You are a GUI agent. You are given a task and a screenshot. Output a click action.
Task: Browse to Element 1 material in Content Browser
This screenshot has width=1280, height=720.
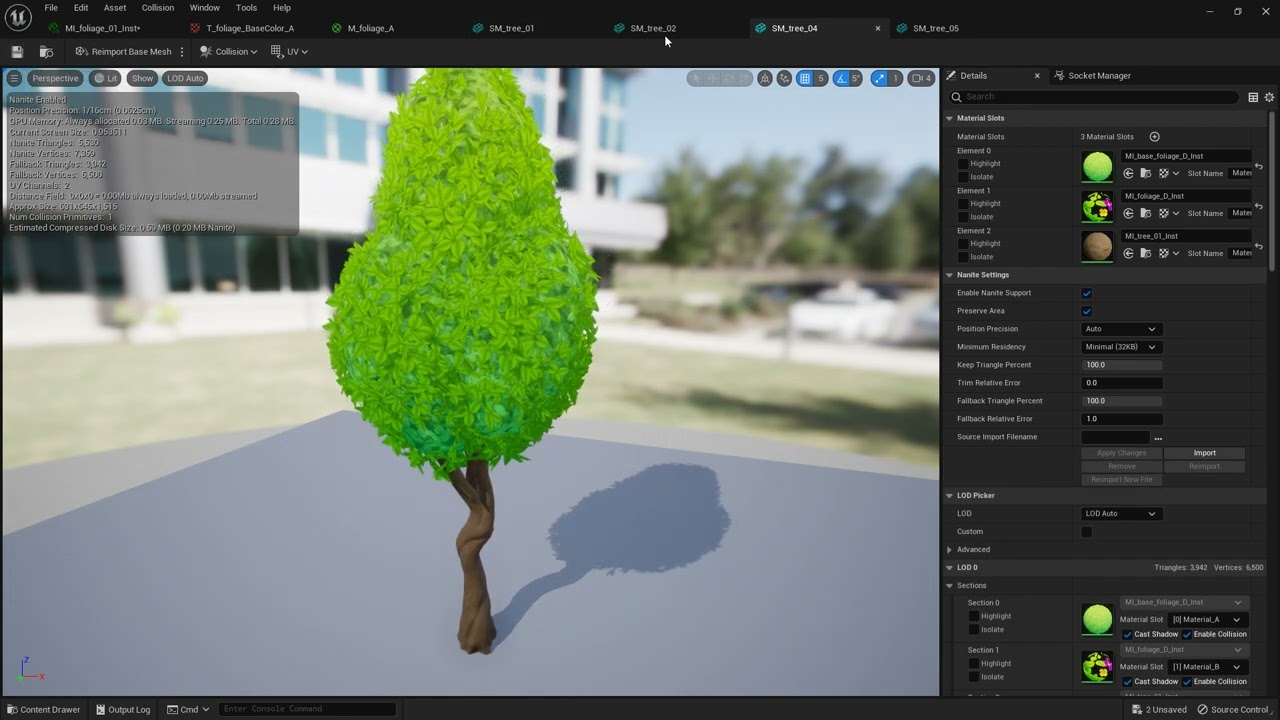click(x=1146, y=213)
